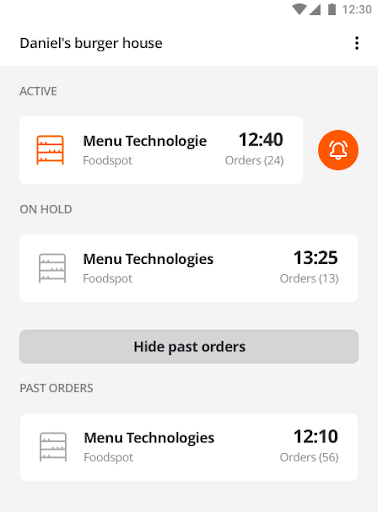Viewport: 378px width, 512px height.
Task: Click the gray shelf icon in past order
Action: (x=53, y=447)
